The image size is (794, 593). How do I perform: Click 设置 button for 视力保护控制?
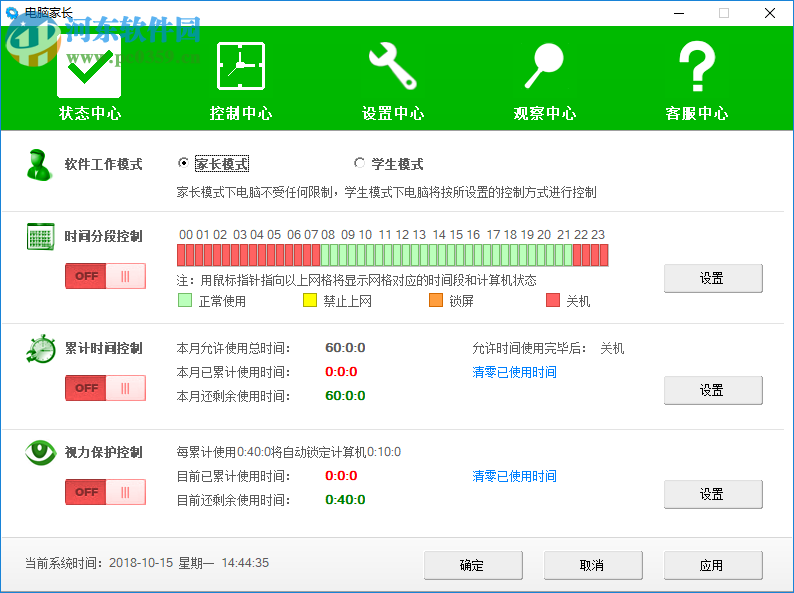click(713, 494)
